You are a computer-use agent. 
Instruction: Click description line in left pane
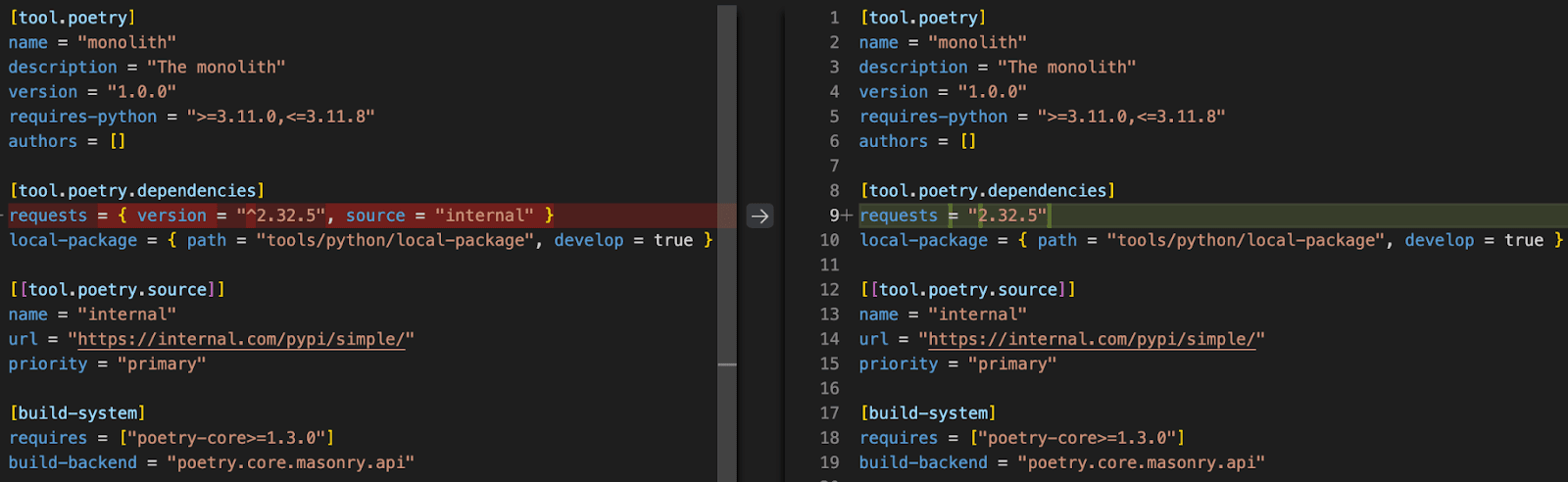pyautogui.click(x=147, y=68)
